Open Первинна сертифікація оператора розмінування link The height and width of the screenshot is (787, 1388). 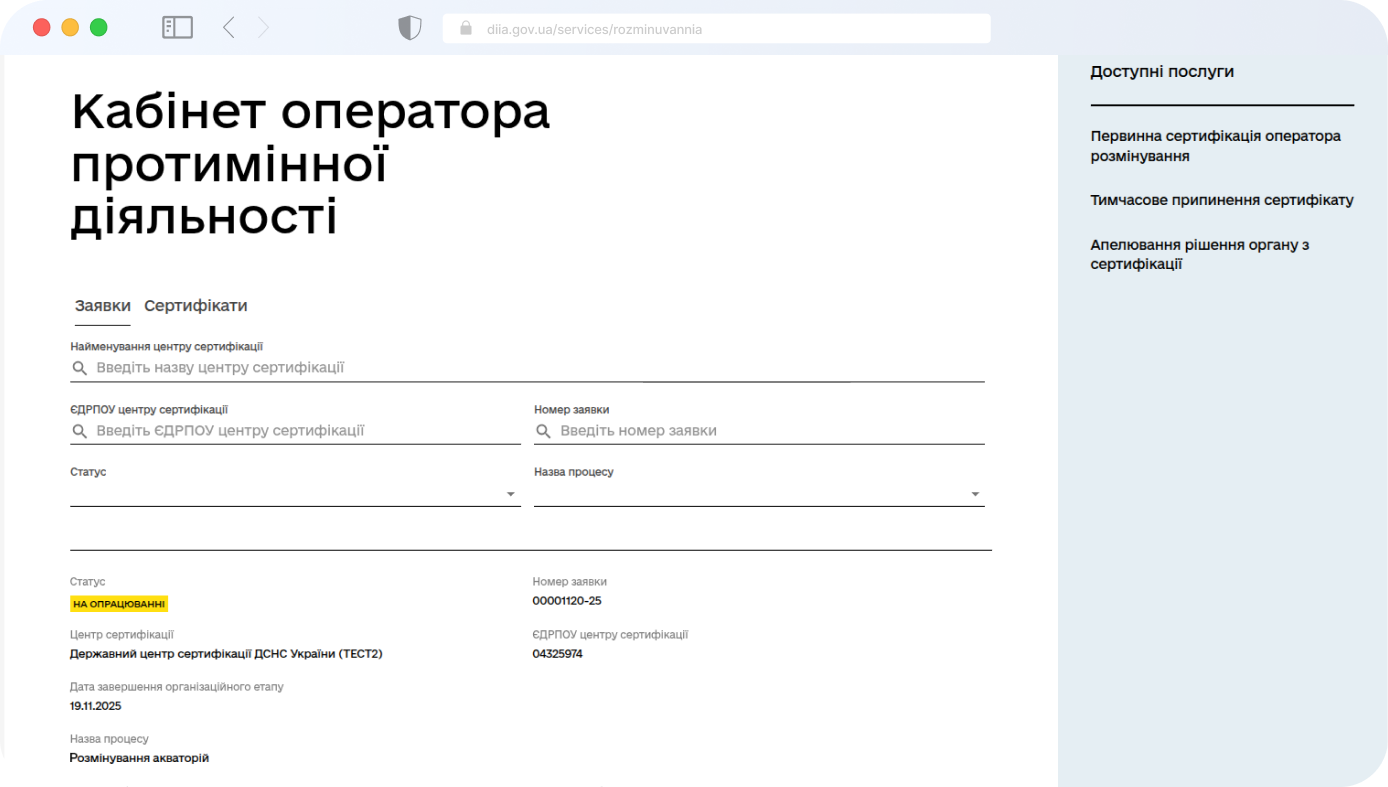point(1215,146)
